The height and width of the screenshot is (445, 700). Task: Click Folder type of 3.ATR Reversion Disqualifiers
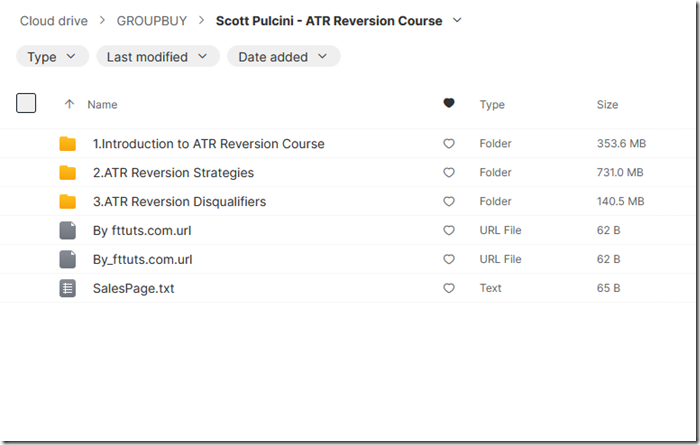click(x=496, y=201)
